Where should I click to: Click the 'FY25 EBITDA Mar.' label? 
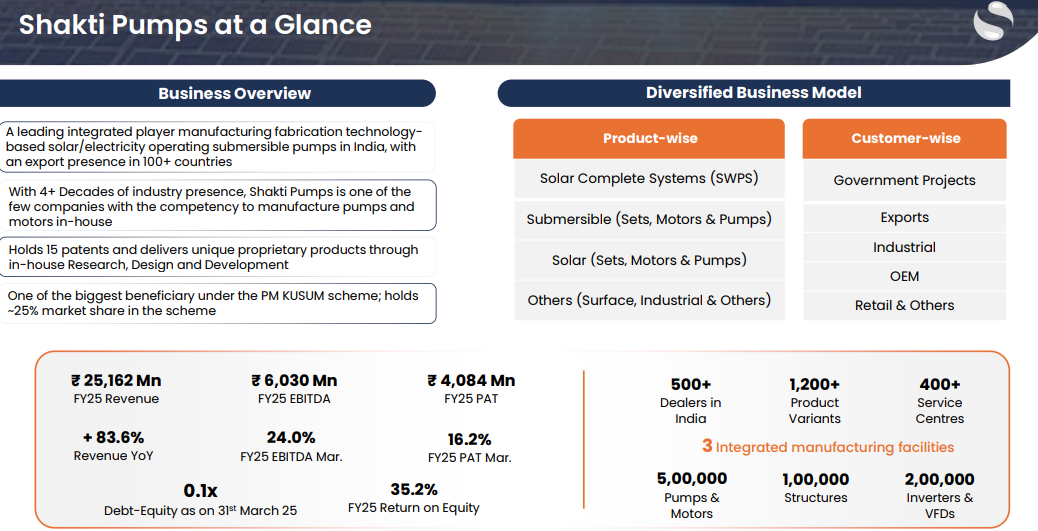291,457
